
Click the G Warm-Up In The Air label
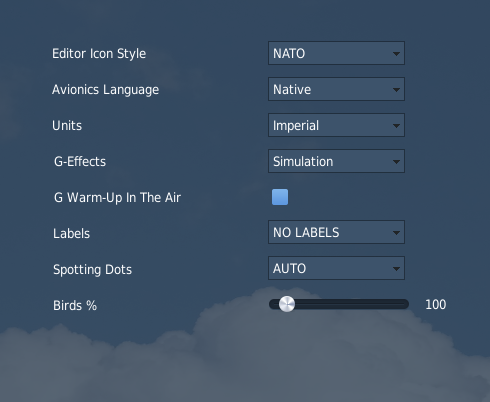[x=117, y=198]
